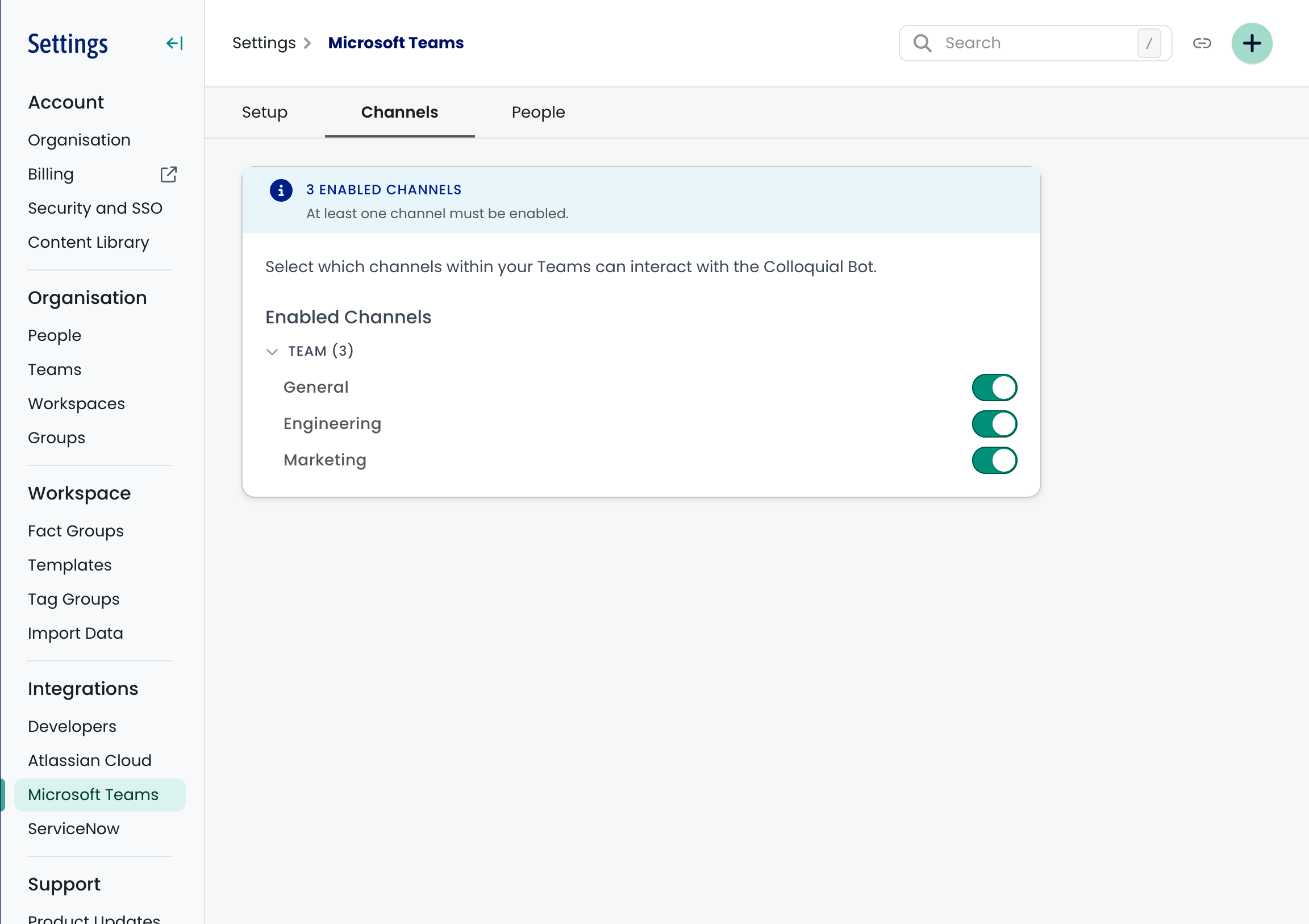
Task: Copy page link with chain icon
Action: (x=1202, y=43)
